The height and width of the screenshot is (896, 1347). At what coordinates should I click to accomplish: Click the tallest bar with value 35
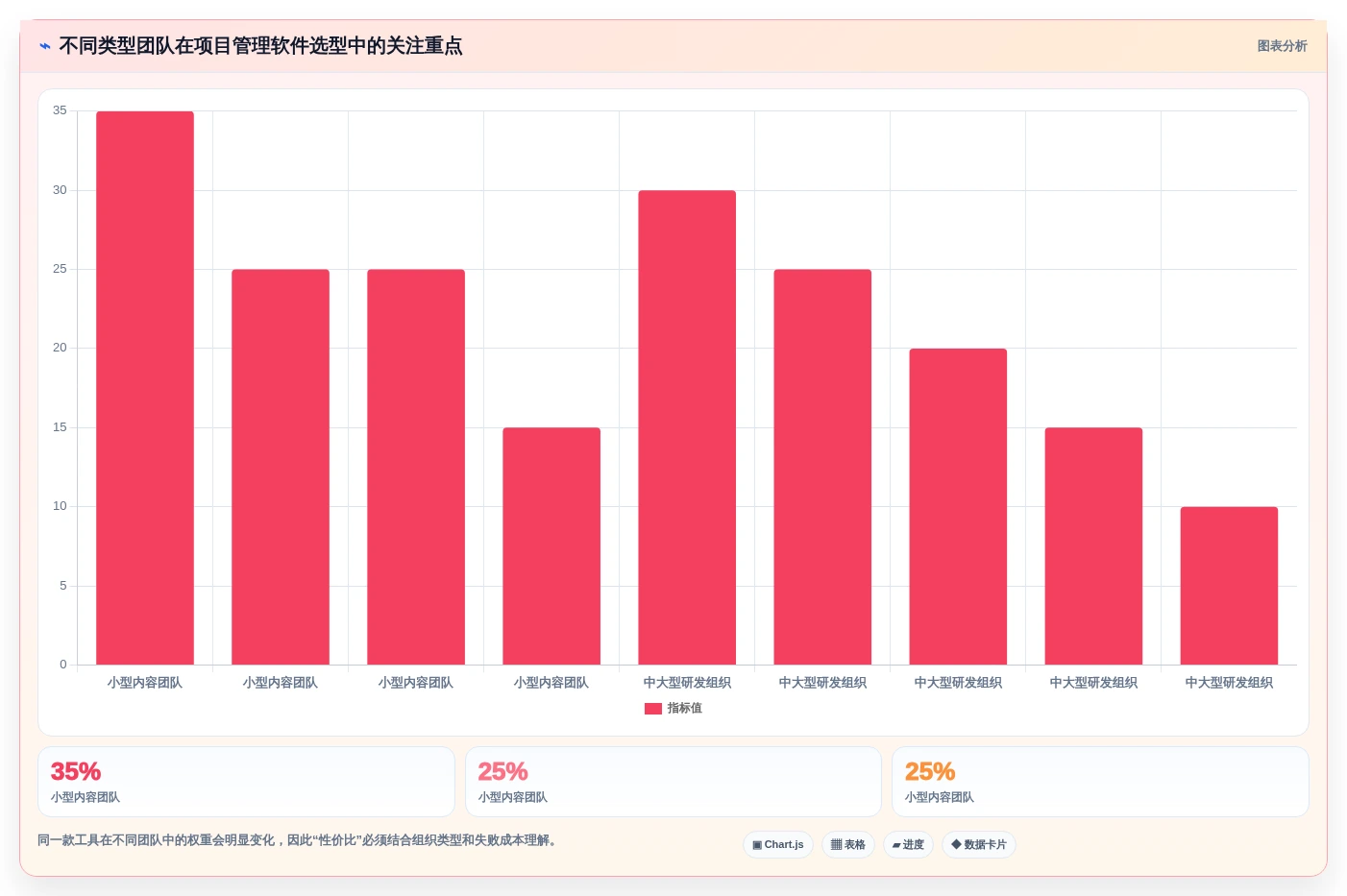pos(145,388)
